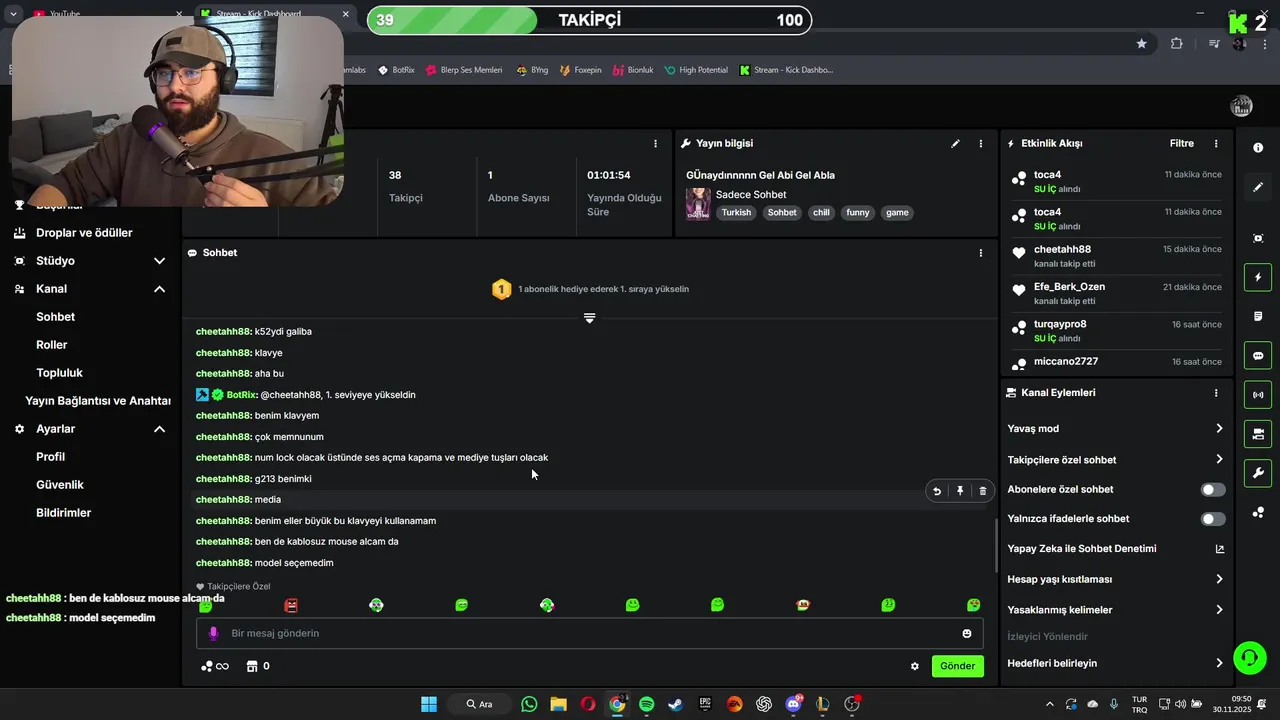
Task: Collapse the Kanal menu section
Action: pyautogui.click(x=159, y=289)
